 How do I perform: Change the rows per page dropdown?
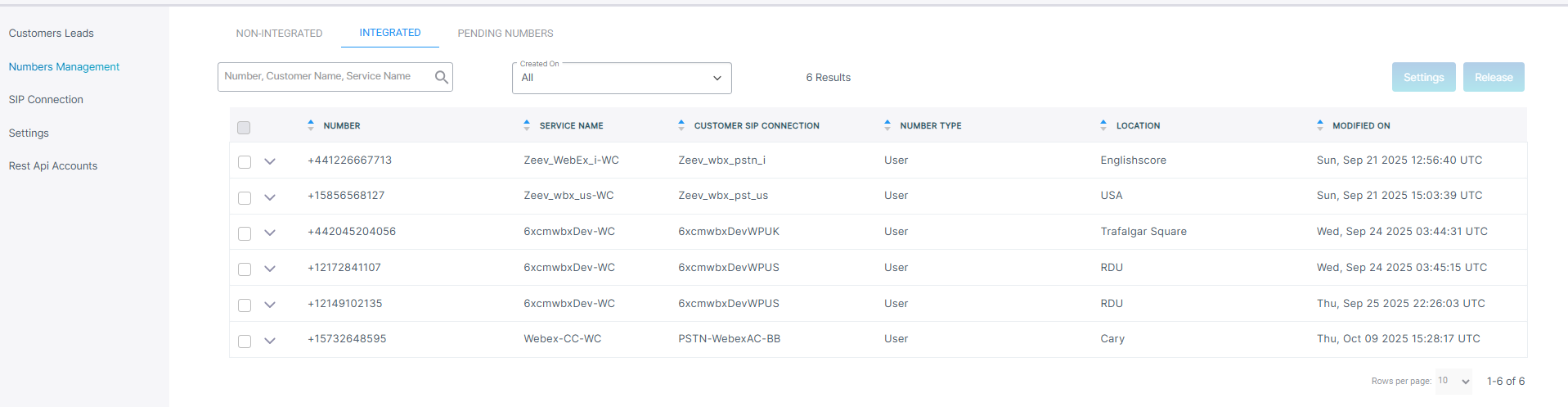tap(1453, 381)
